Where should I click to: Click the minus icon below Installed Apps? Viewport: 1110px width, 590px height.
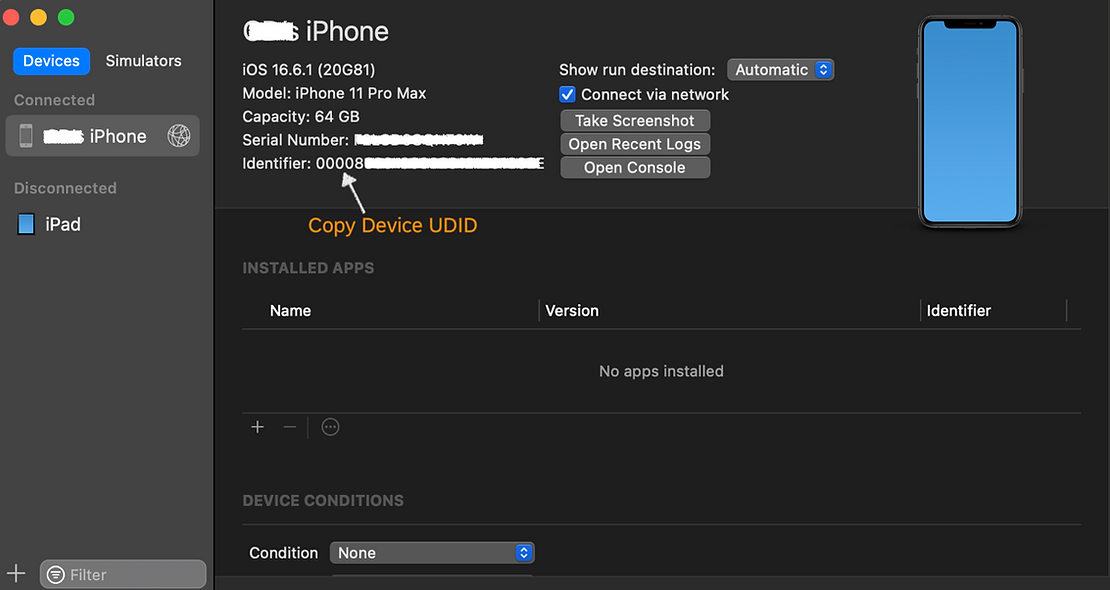pyautogui.click(x=290, y=427)
